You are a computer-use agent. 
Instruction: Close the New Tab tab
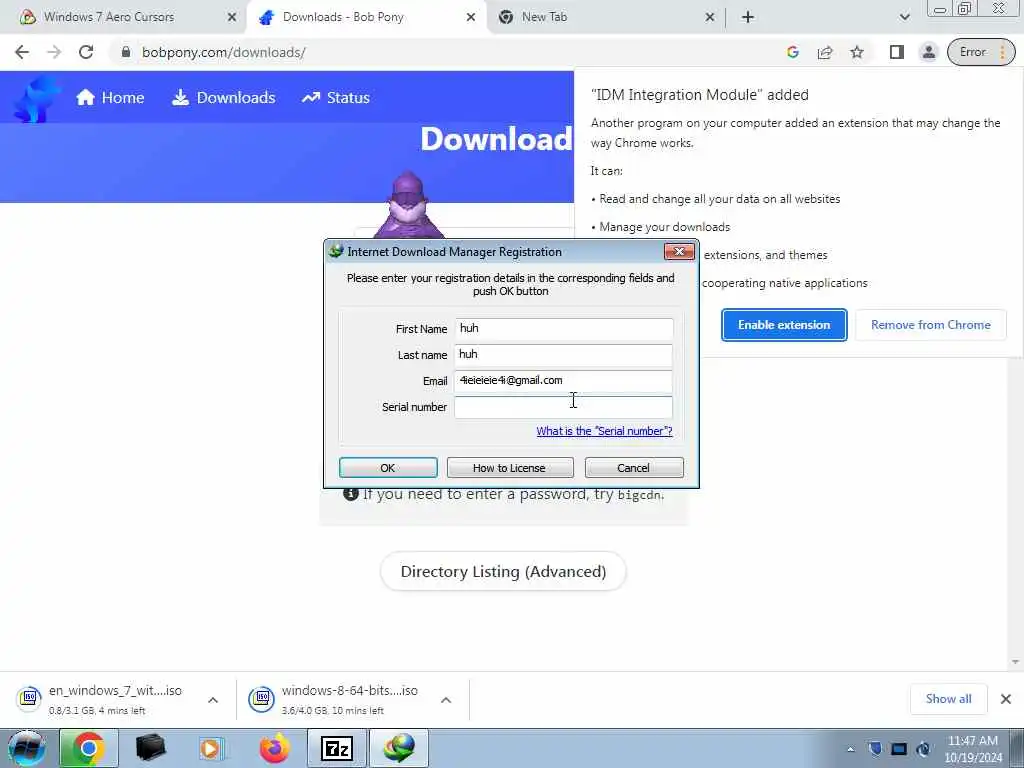click(x=710, y=17)
